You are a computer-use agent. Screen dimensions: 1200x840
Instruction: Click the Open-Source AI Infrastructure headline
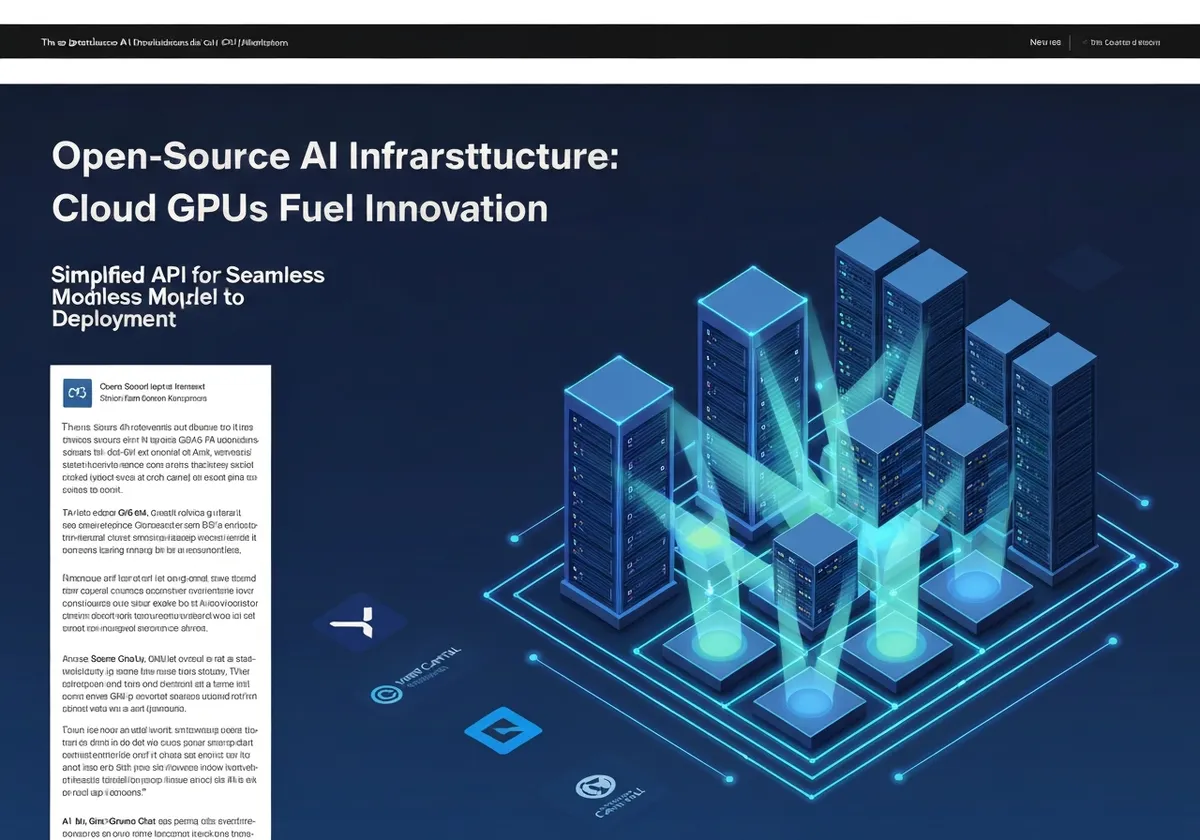(334, 158)
